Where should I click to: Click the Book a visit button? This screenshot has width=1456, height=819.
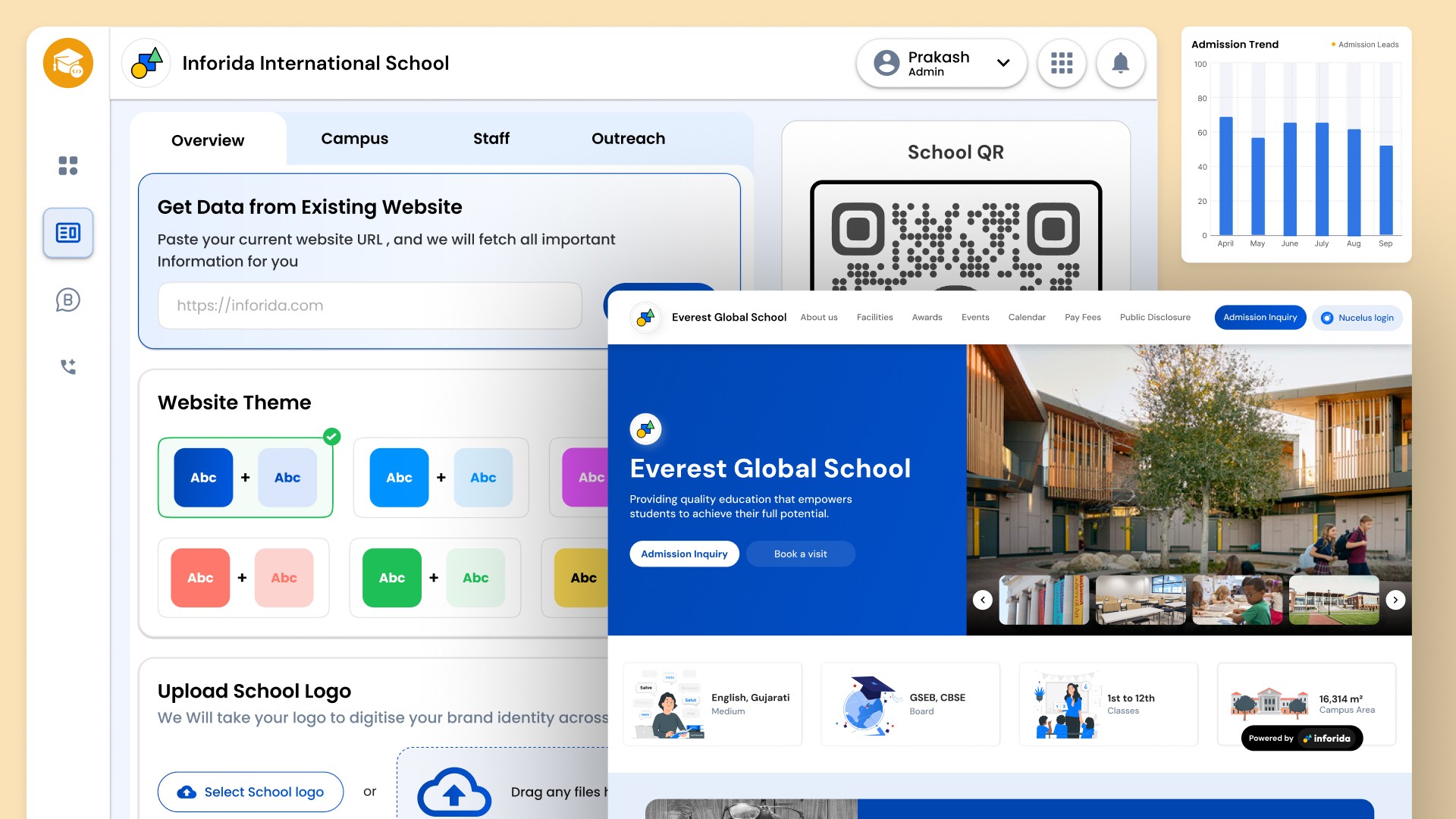(x=800, y=554)
